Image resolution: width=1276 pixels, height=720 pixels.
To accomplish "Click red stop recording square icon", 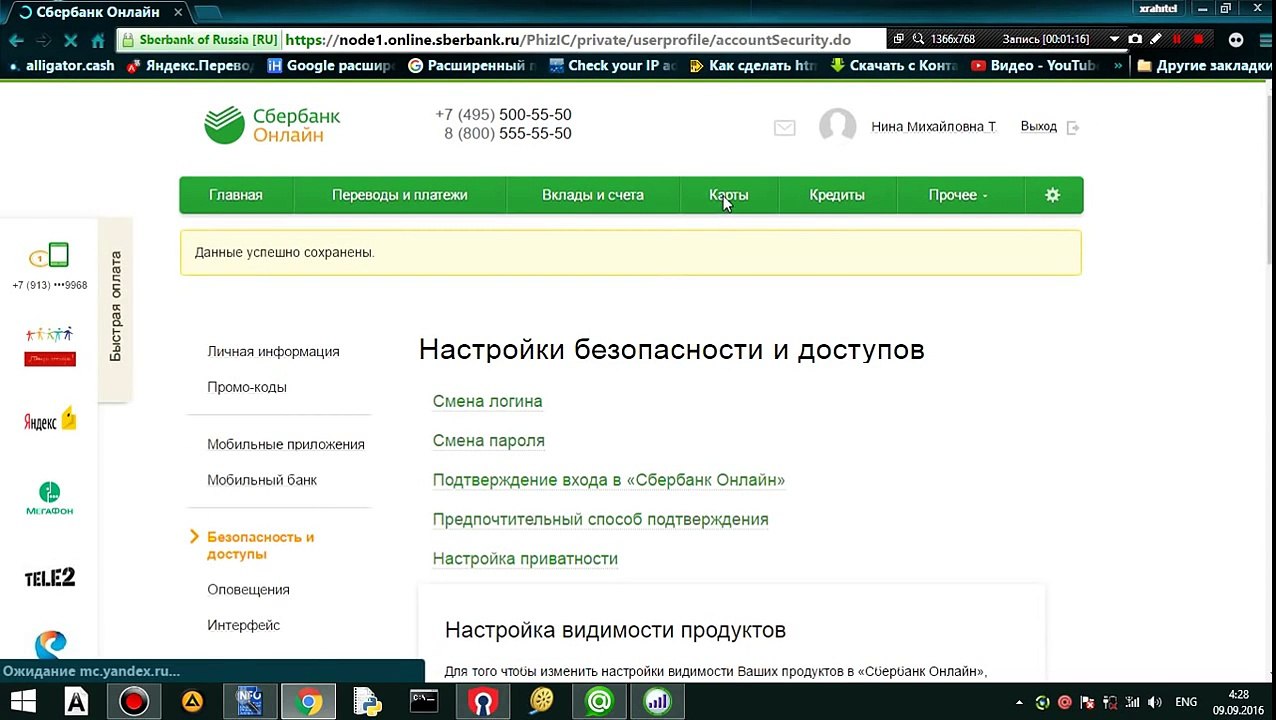I will [1198, 39].
